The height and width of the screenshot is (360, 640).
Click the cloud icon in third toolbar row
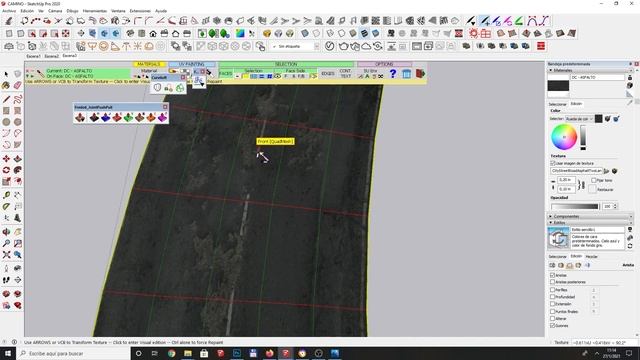[x=366, y=46]
